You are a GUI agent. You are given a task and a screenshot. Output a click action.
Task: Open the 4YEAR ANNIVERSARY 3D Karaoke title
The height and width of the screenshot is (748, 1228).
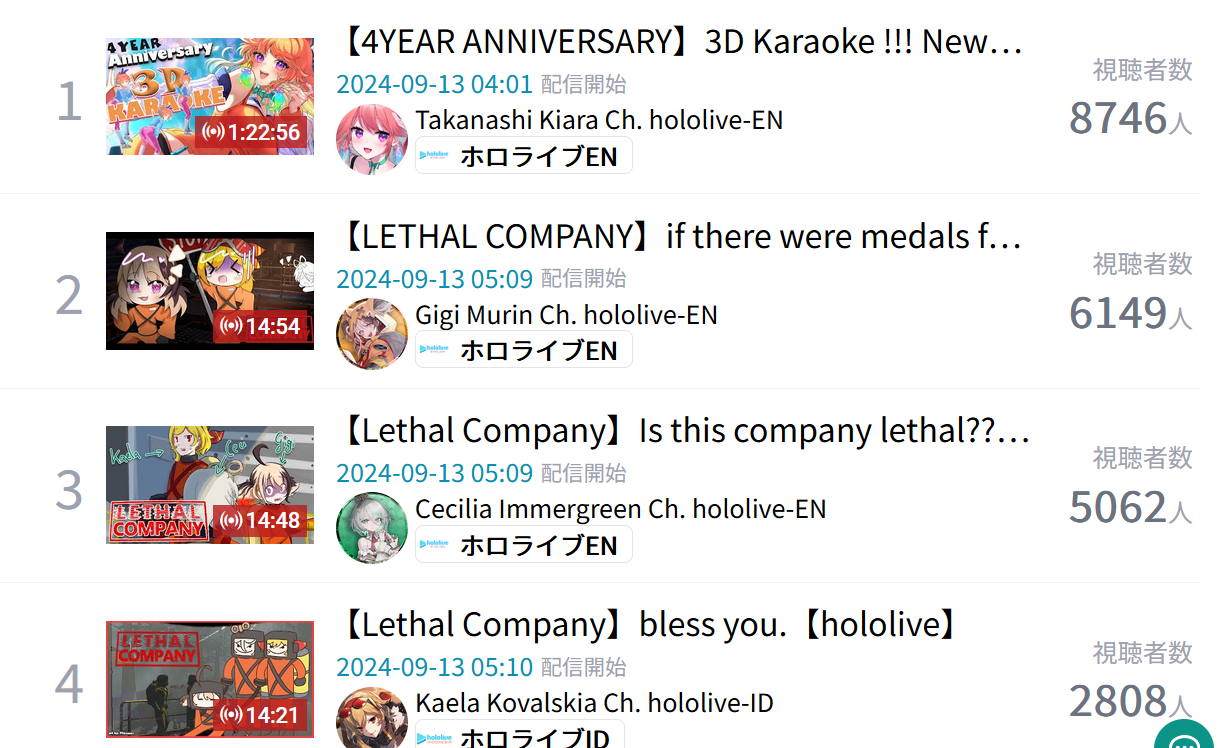[x=682, y=42]
